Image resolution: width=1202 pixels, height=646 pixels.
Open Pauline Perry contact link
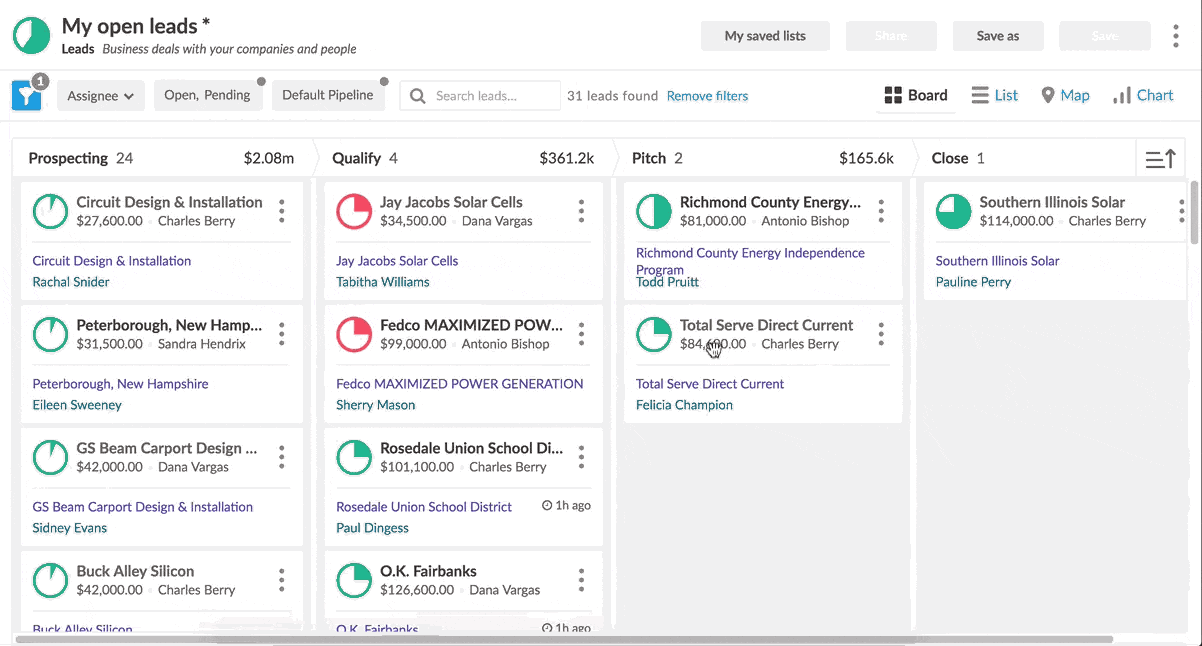[973, 282]
